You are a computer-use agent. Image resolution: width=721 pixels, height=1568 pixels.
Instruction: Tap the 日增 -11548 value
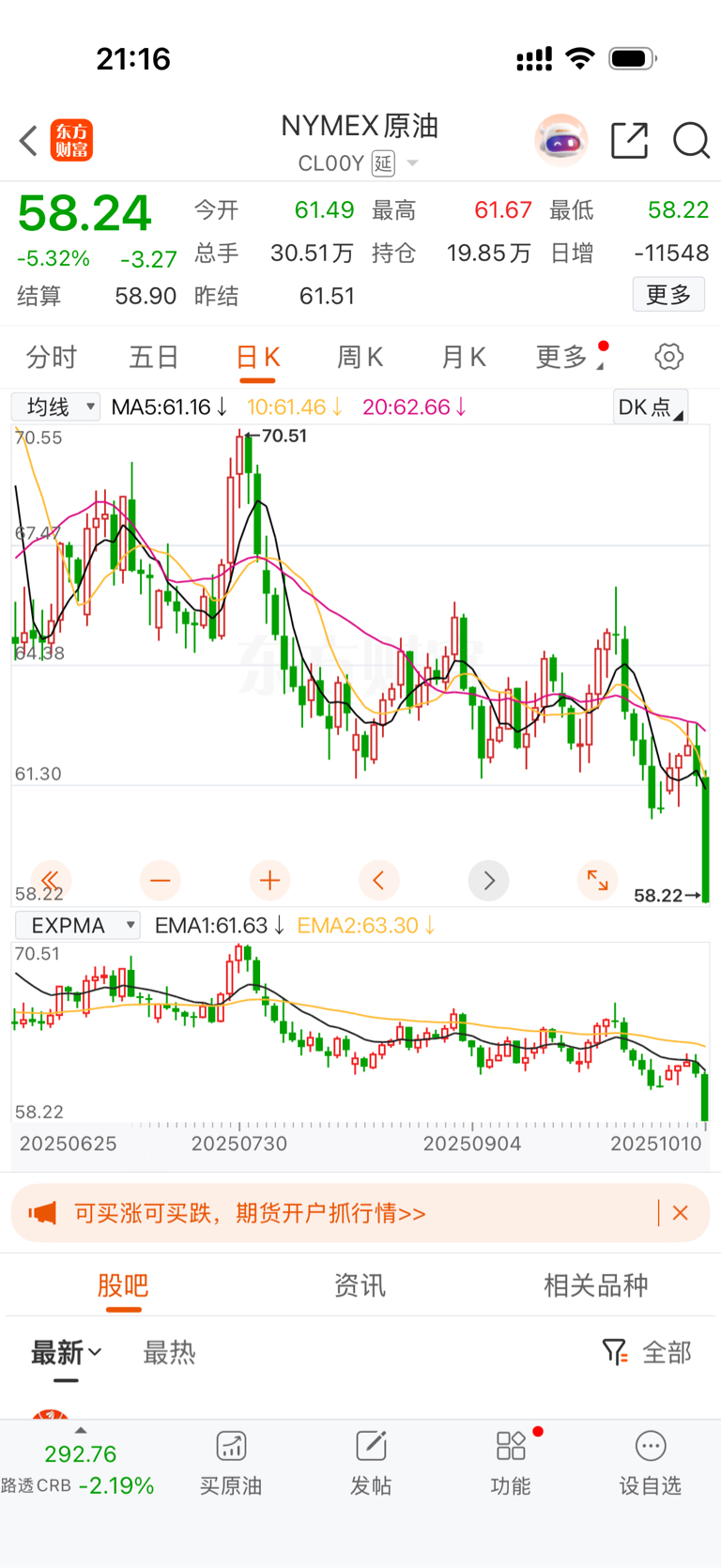(671, 253)
